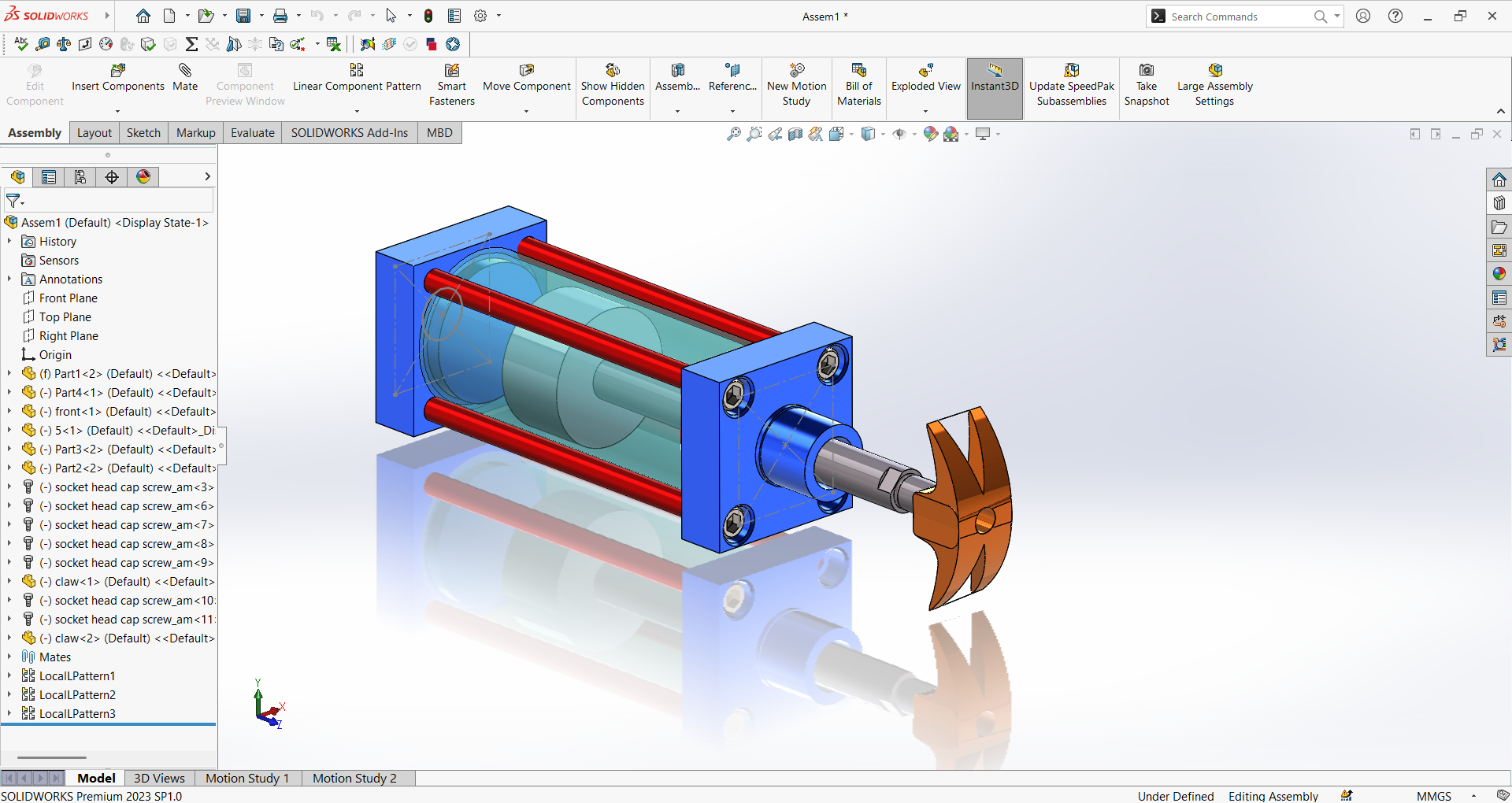Screen dimensions: 1512x803
Task: Switch to Sketch tab
Action: click(143, 133)
